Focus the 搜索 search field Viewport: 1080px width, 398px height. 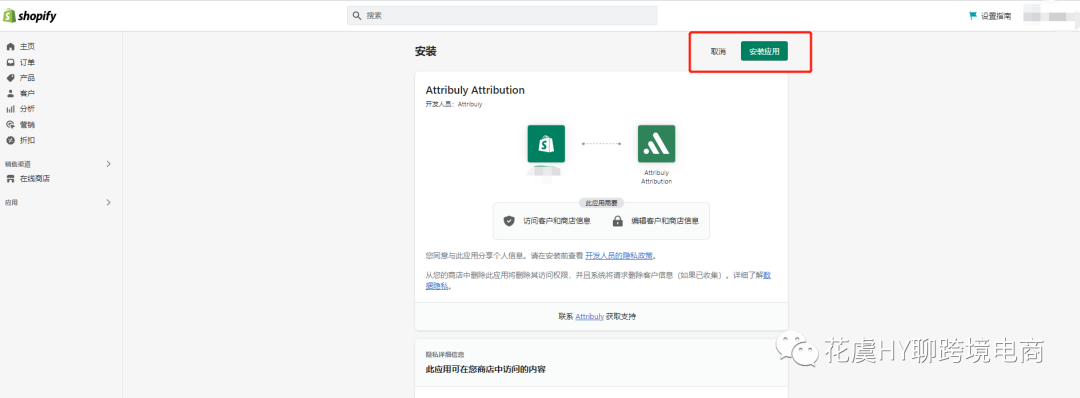click(502, 15)
